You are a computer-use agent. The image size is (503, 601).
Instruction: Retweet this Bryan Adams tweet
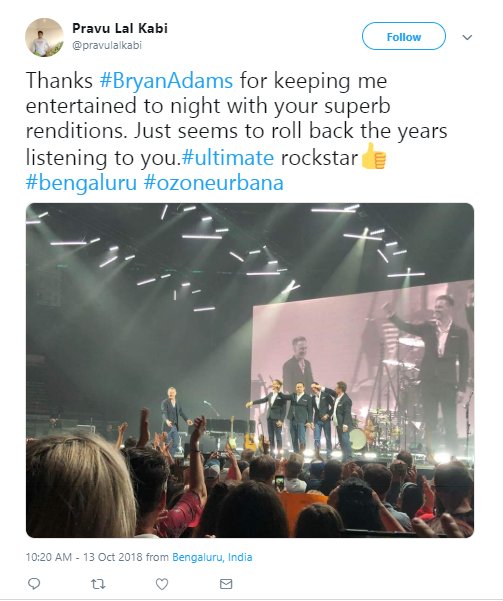[98, 584]
